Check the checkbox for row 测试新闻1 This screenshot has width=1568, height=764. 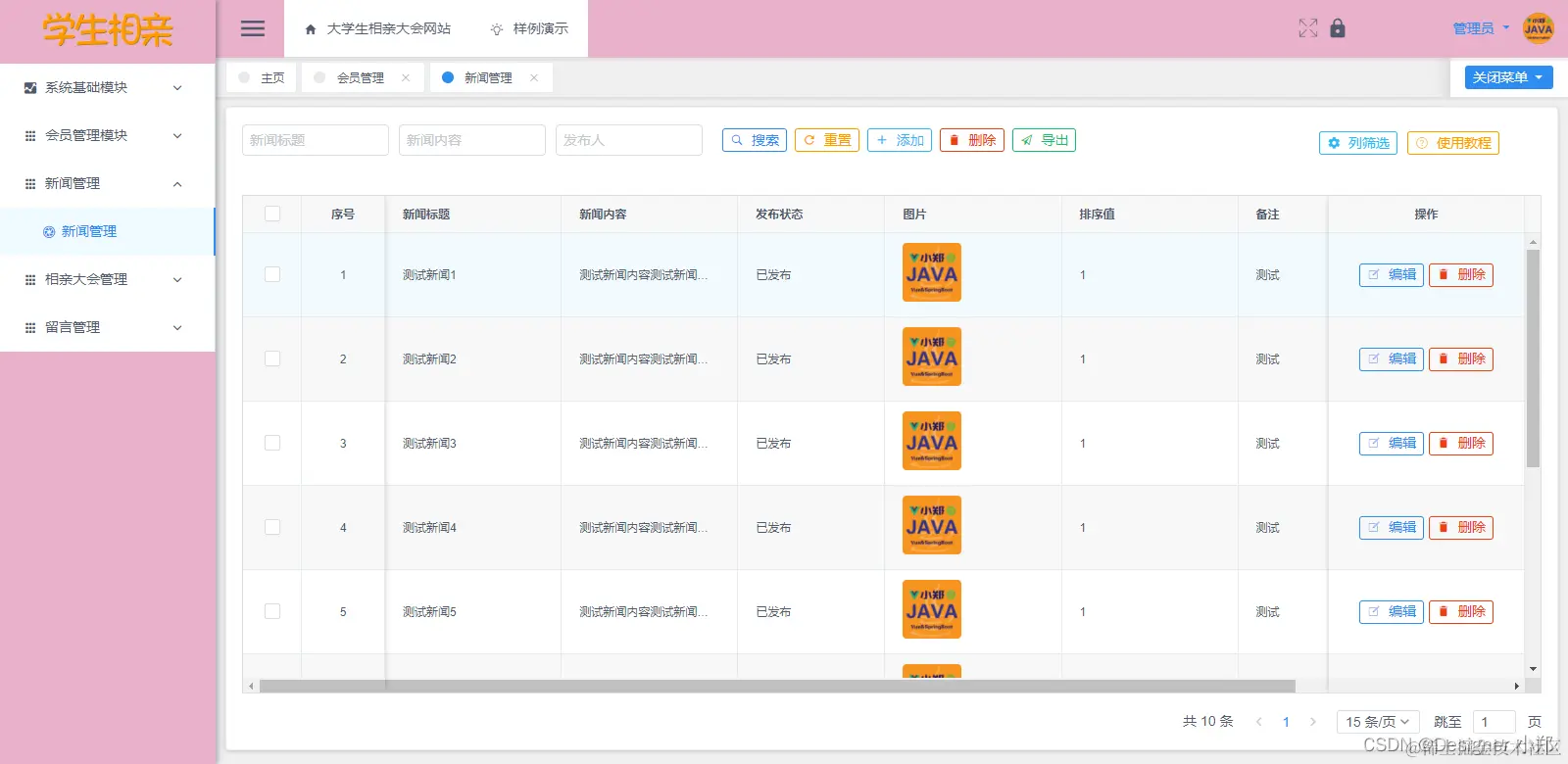[272, 274]
